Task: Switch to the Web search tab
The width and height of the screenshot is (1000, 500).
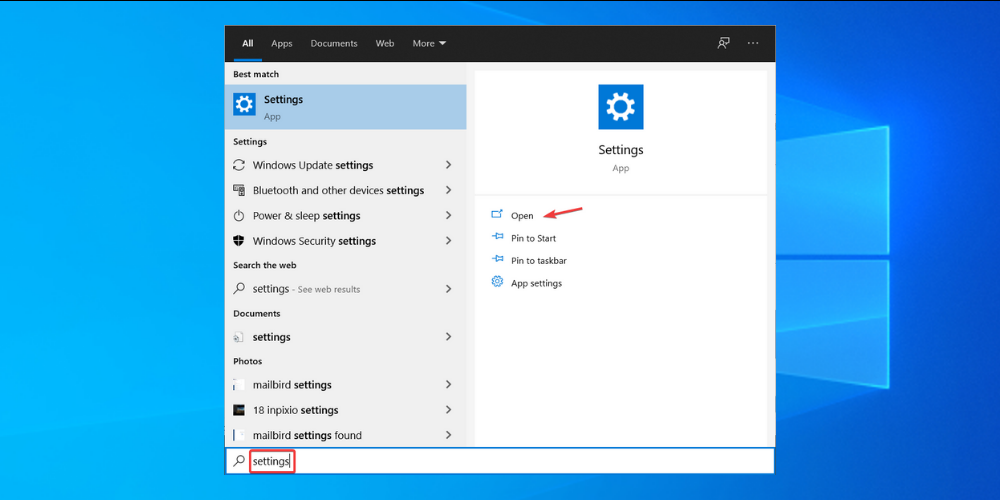Action: coord(385,43)
